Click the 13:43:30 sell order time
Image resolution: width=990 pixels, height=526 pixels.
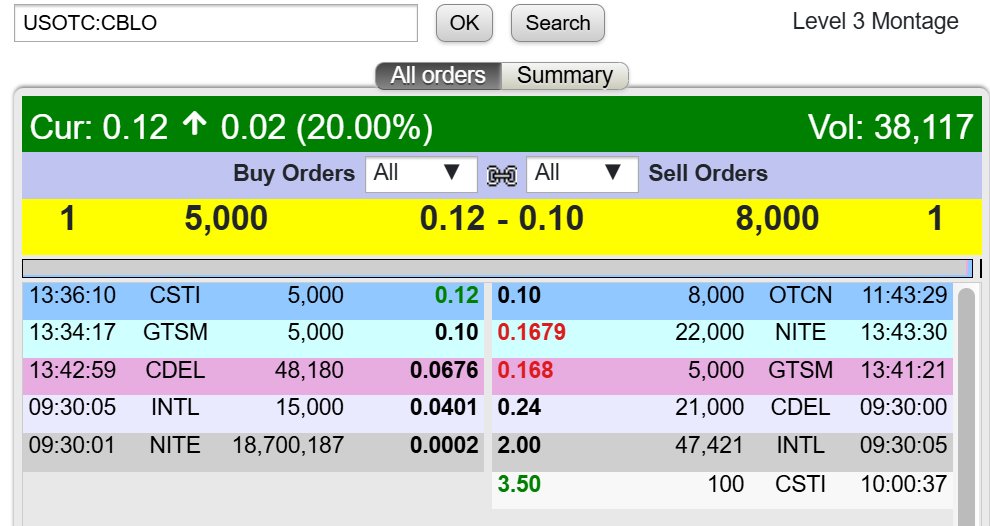point(904,332)
